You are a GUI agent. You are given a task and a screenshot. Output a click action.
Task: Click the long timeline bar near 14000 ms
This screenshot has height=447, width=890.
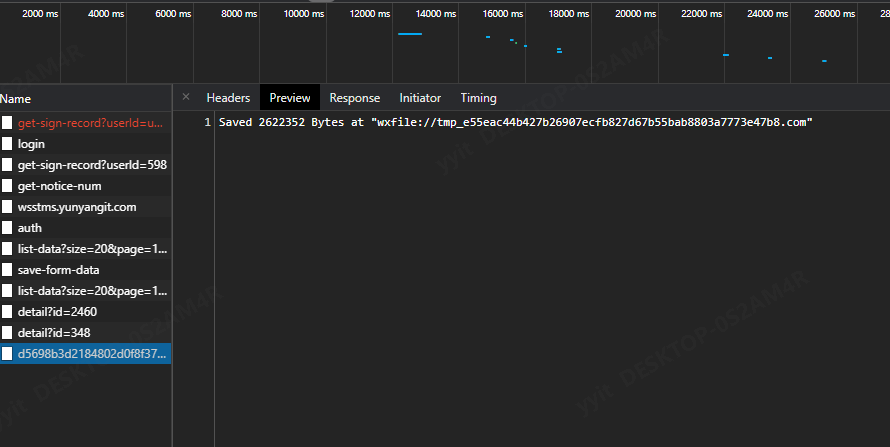pyautogui.click(x=410, y=34)
